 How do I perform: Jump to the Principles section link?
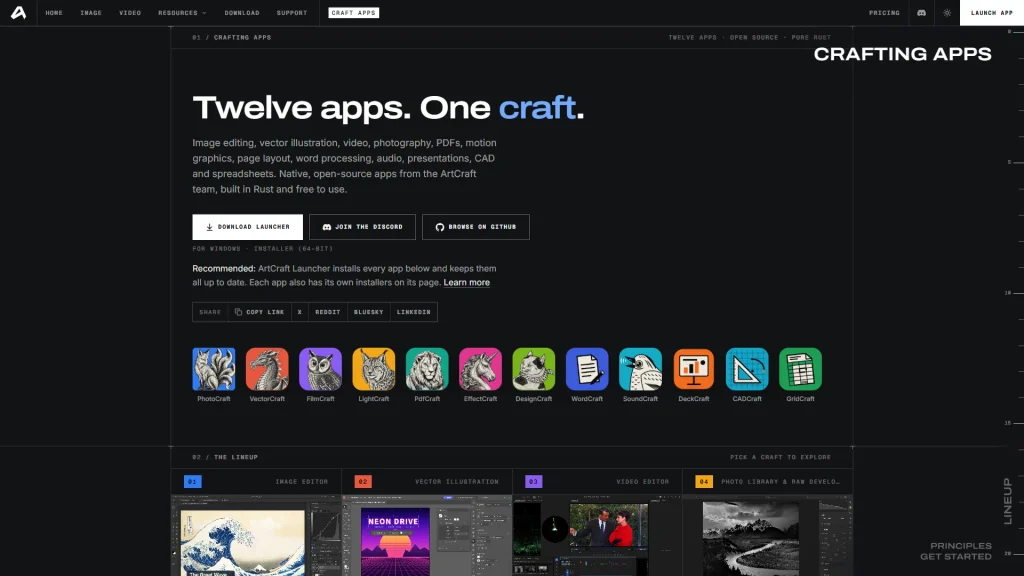pos(961,545)
